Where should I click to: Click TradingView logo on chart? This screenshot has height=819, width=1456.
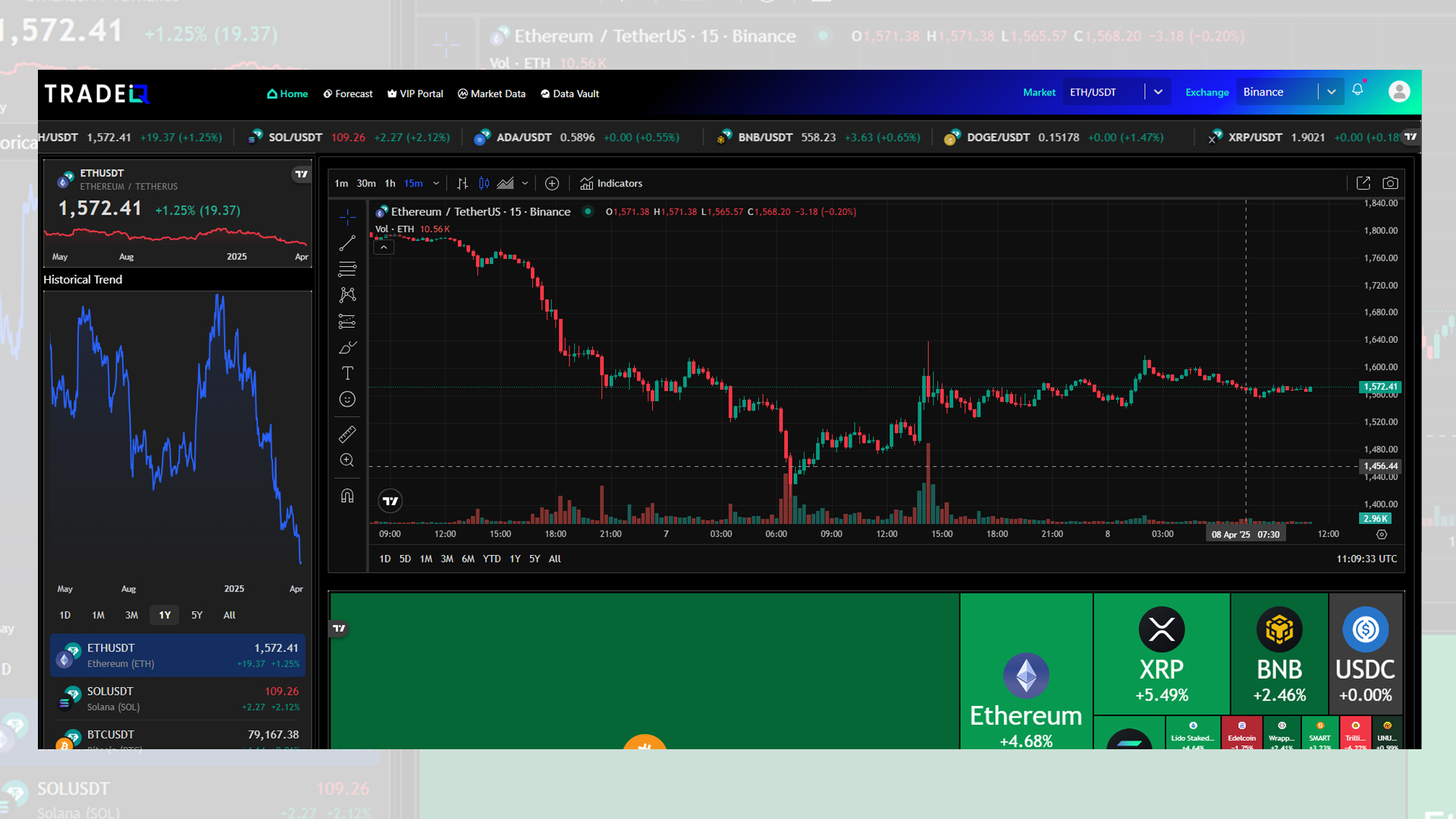[391, 500]
